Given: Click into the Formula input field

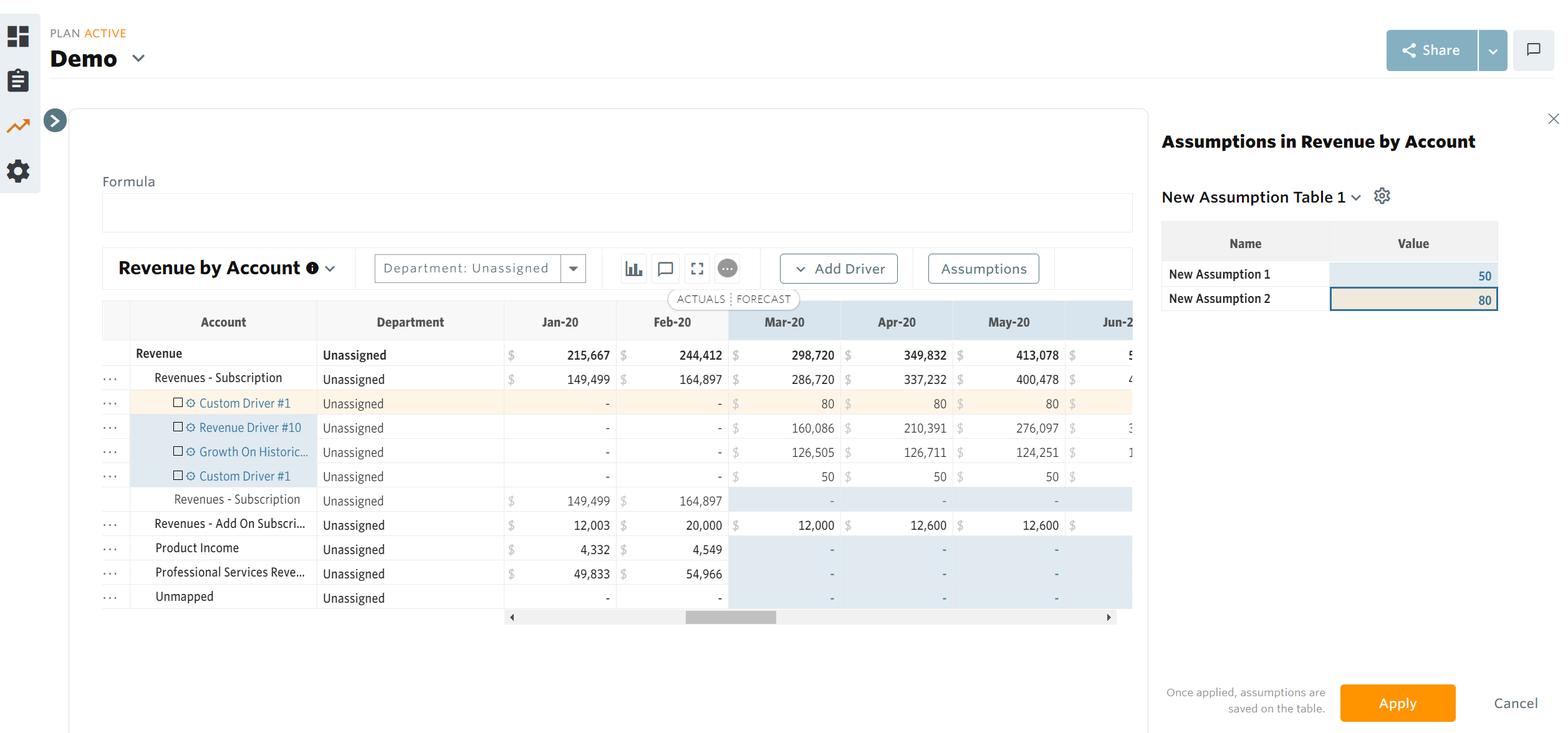Looking at the screenshot, I should [617, 213].
